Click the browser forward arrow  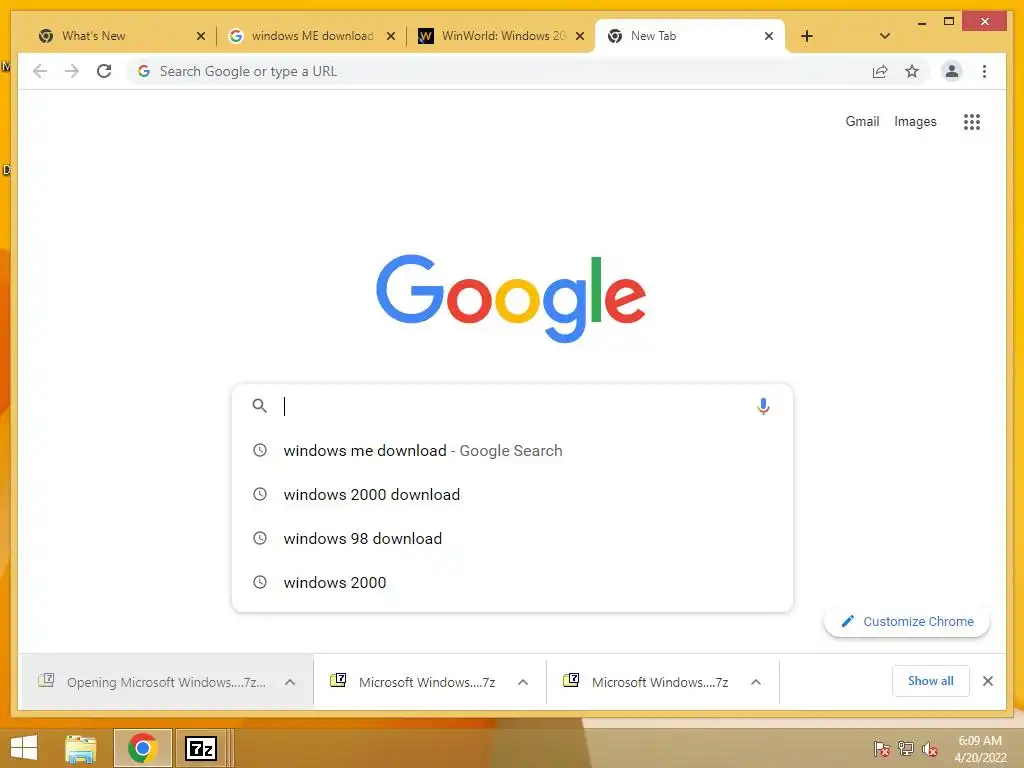[72, 71]
